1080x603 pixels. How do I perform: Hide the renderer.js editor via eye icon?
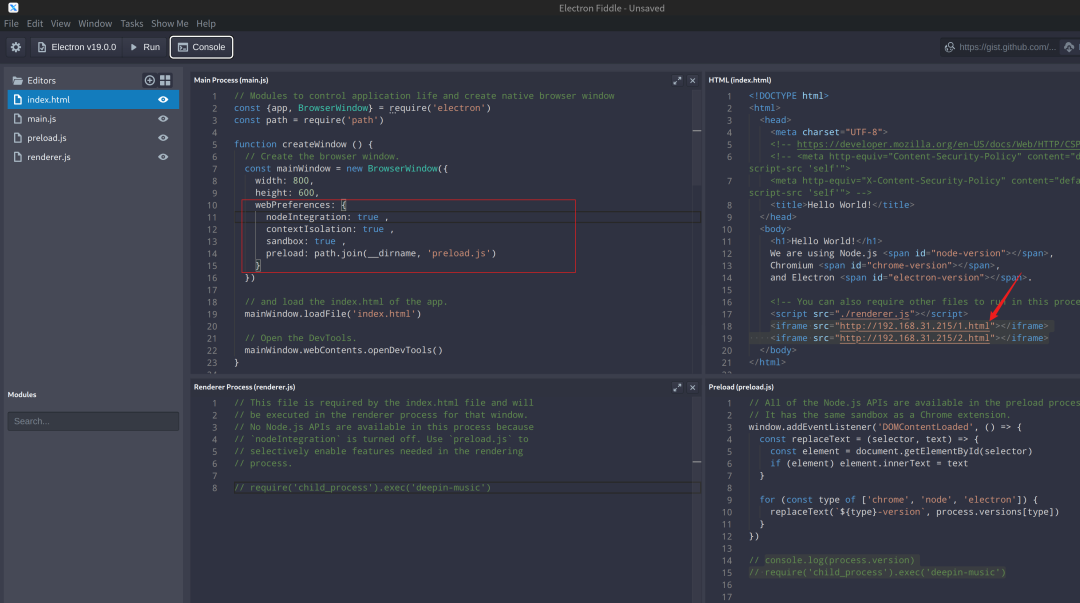click(163, 157)
